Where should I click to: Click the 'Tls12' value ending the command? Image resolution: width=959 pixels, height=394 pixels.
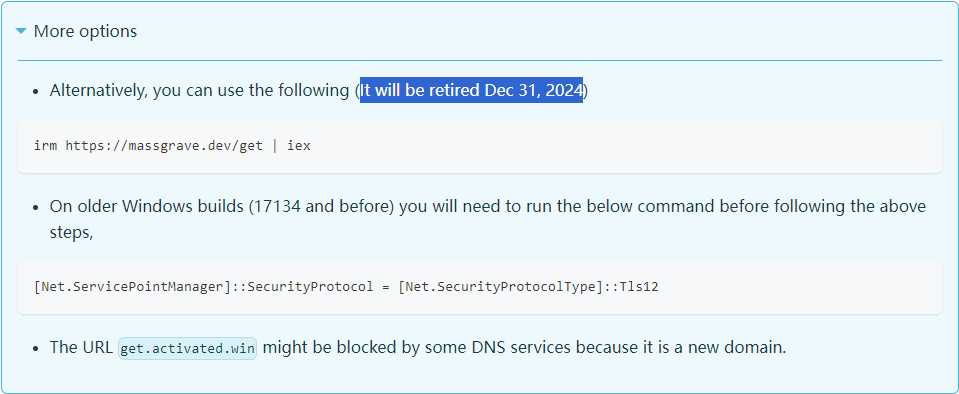(x=639, y=286)
